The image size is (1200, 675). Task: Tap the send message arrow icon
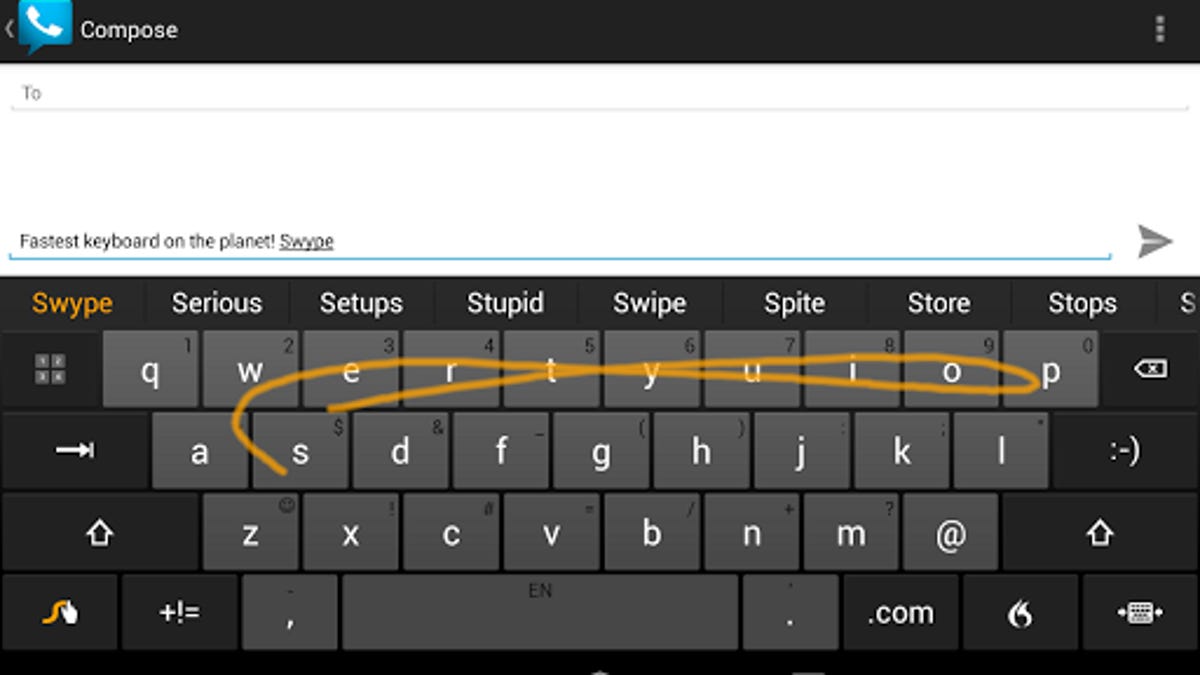click(x=1154, y=241)
